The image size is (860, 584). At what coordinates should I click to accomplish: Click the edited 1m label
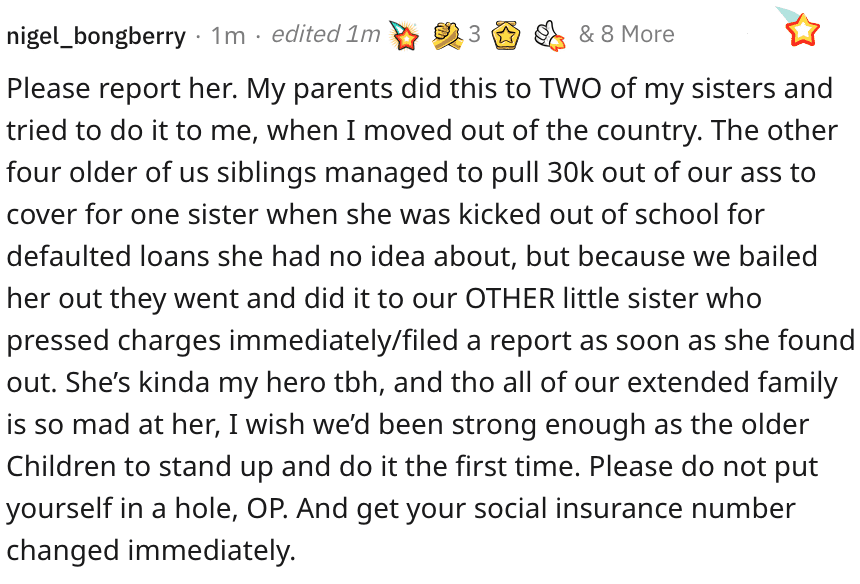(x=326, y=35)
